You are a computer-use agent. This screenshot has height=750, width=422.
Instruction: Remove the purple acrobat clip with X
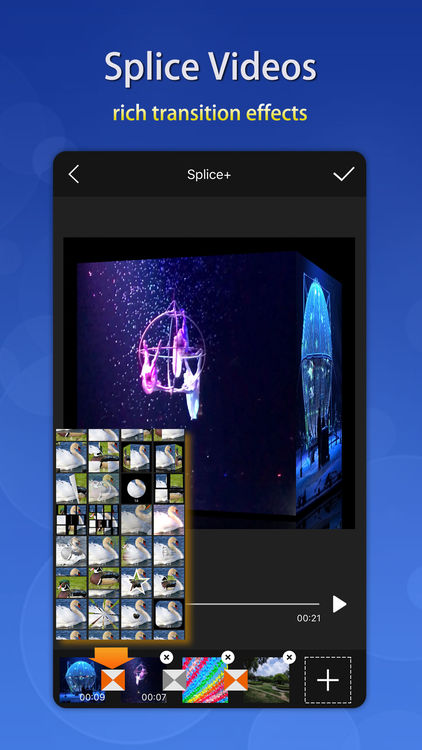point(166,658)
